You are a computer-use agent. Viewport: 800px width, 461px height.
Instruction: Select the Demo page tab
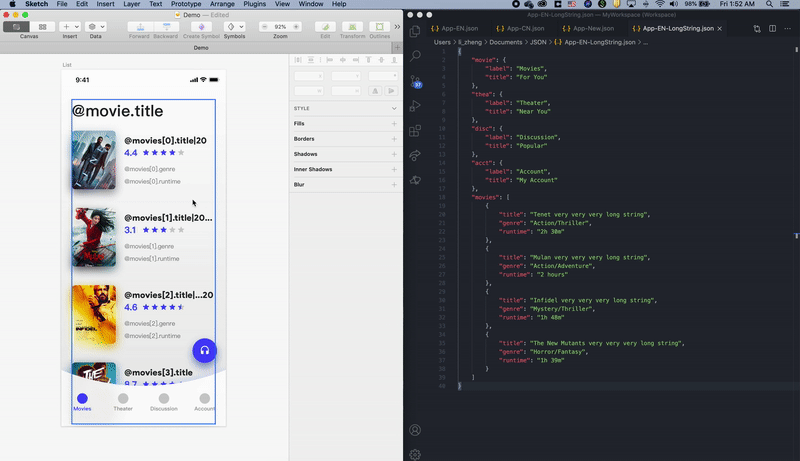click(x=201, y=47)
